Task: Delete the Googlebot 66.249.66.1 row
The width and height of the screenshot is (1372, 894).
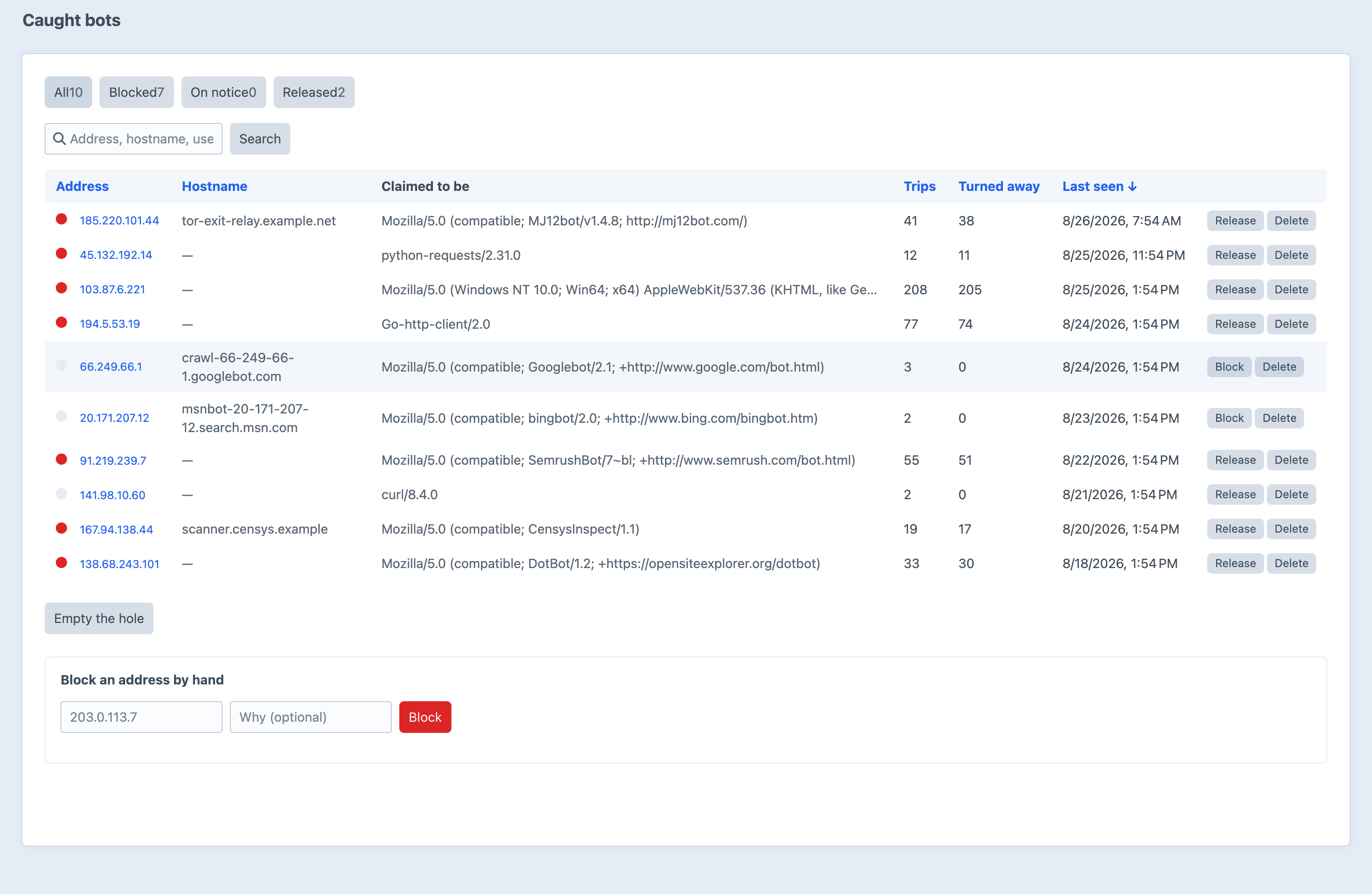Action: click(1279, 367)
